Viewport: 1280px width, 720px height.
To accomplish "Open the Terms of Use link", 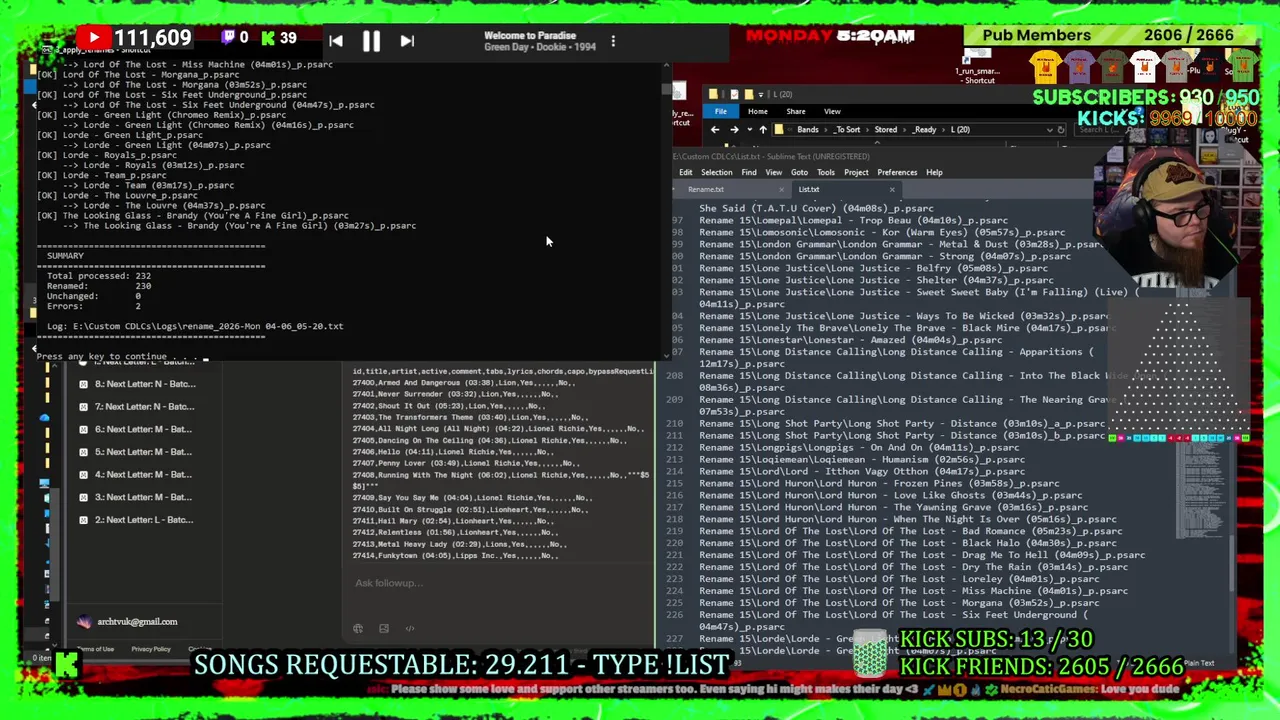I will click(98, 650).
